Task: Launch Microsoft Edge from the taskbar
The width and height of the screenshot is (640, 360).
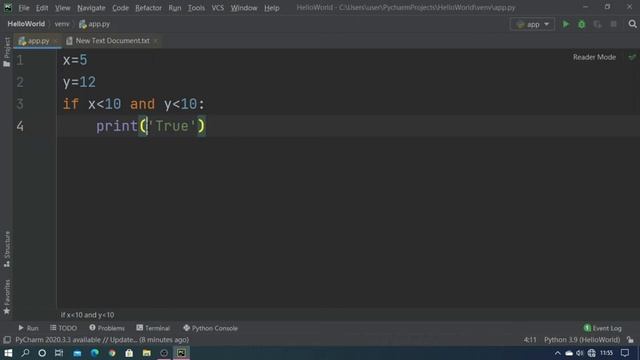Action: 95,353
